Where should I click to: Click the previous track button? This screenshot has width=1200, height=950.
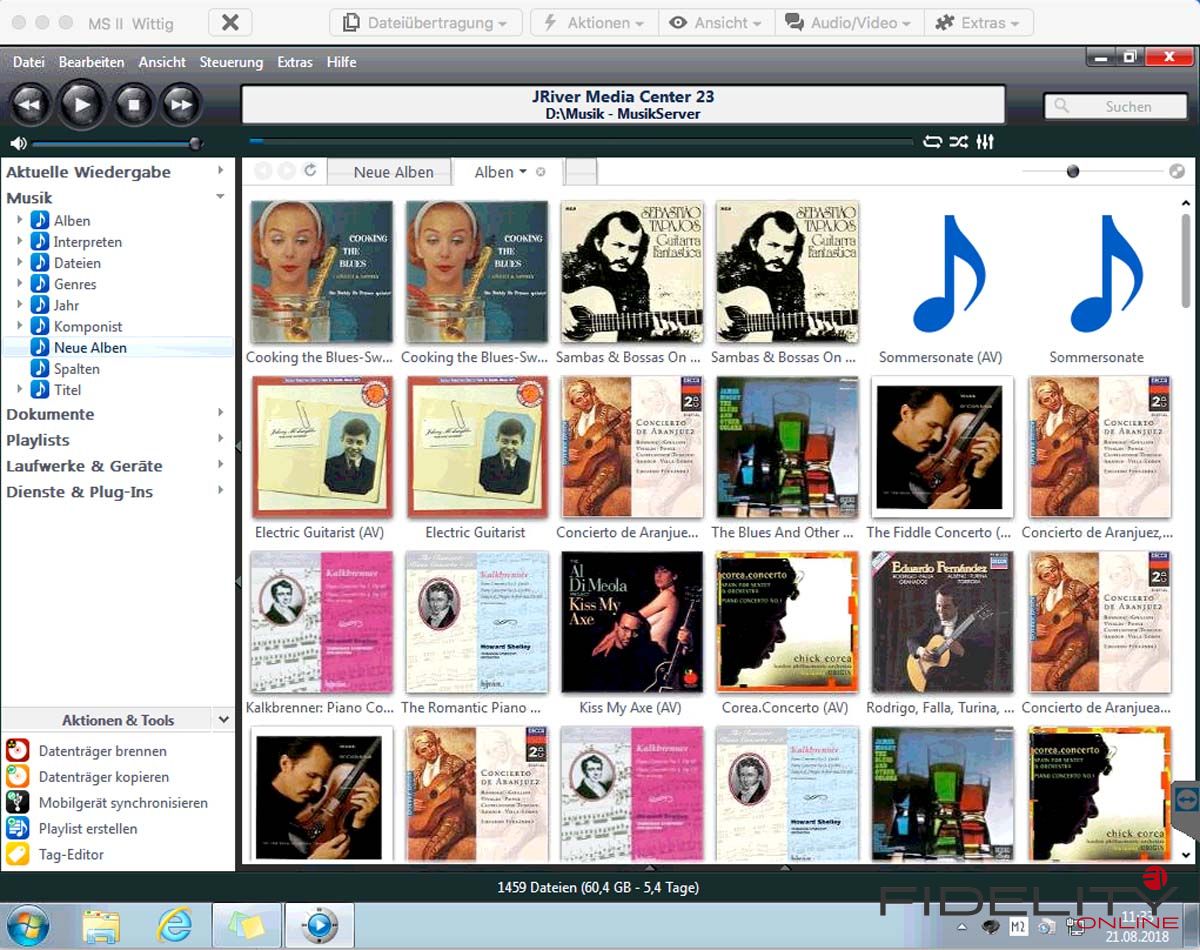click(x=30, y=104)
